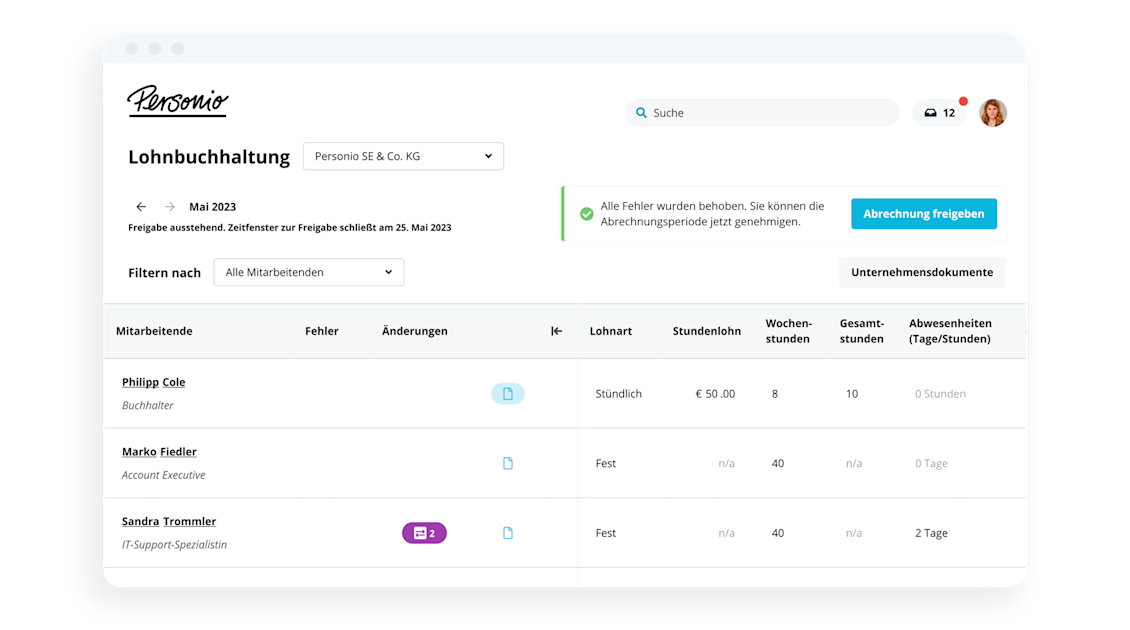The image size is (1130, 630).
Task: Open the Personio SE & Co. KG dropdown
Action: 403,156
